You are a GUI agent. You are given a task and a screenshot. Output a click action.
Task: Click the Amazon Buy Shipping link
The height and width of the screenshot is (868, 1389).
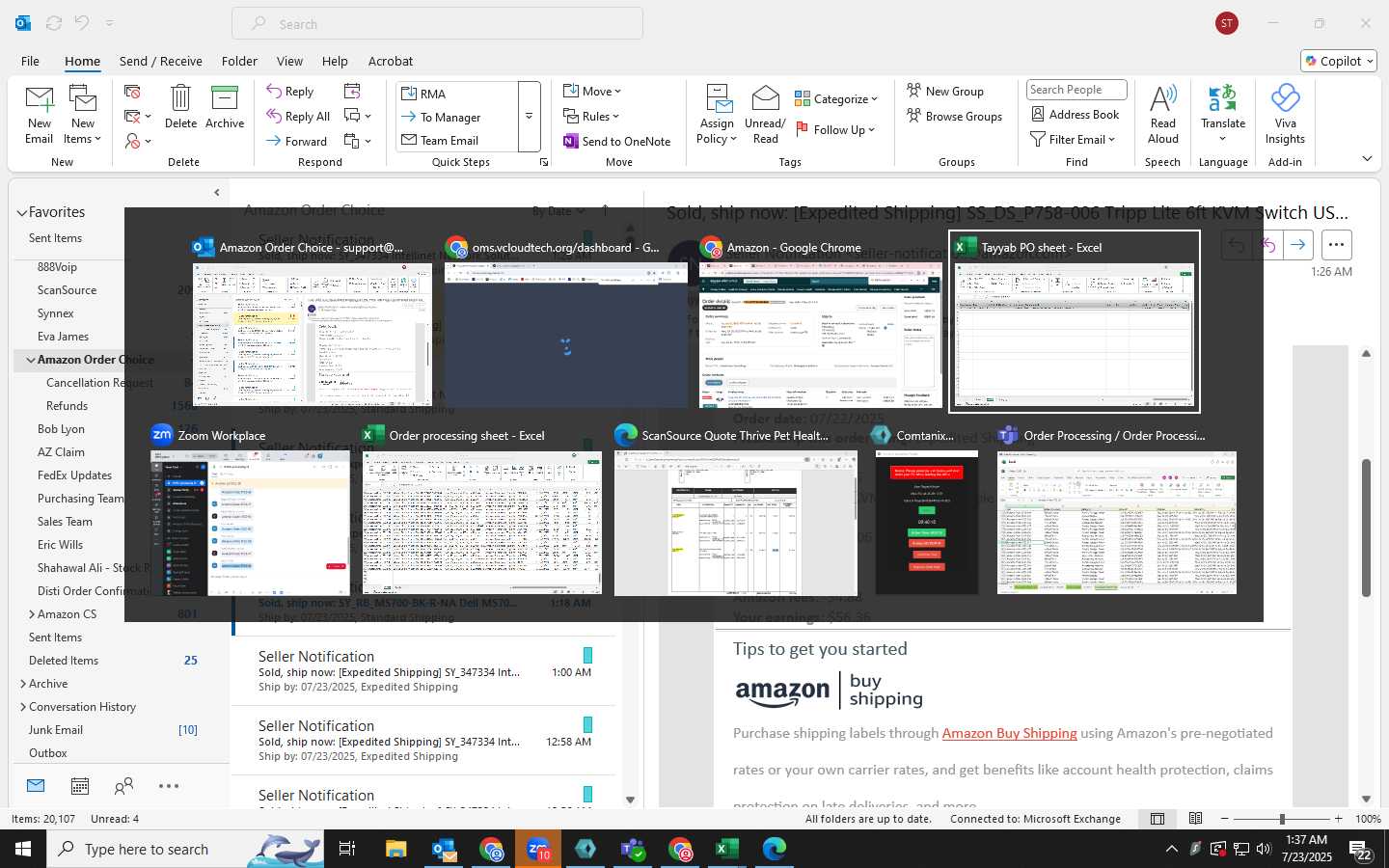click(1009, 733)
